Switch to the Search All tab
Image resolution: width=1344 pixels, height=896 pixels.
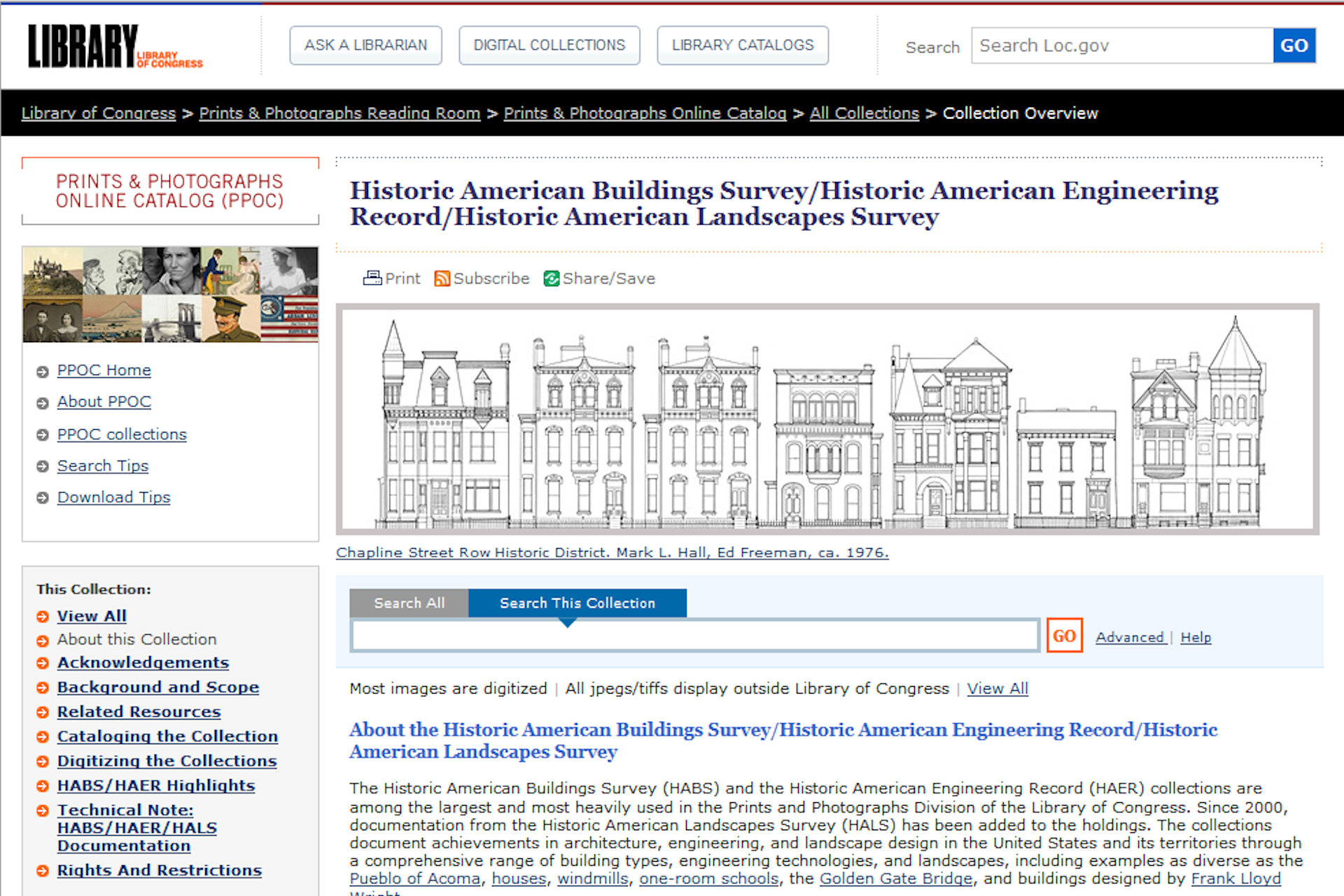[409, 603]
